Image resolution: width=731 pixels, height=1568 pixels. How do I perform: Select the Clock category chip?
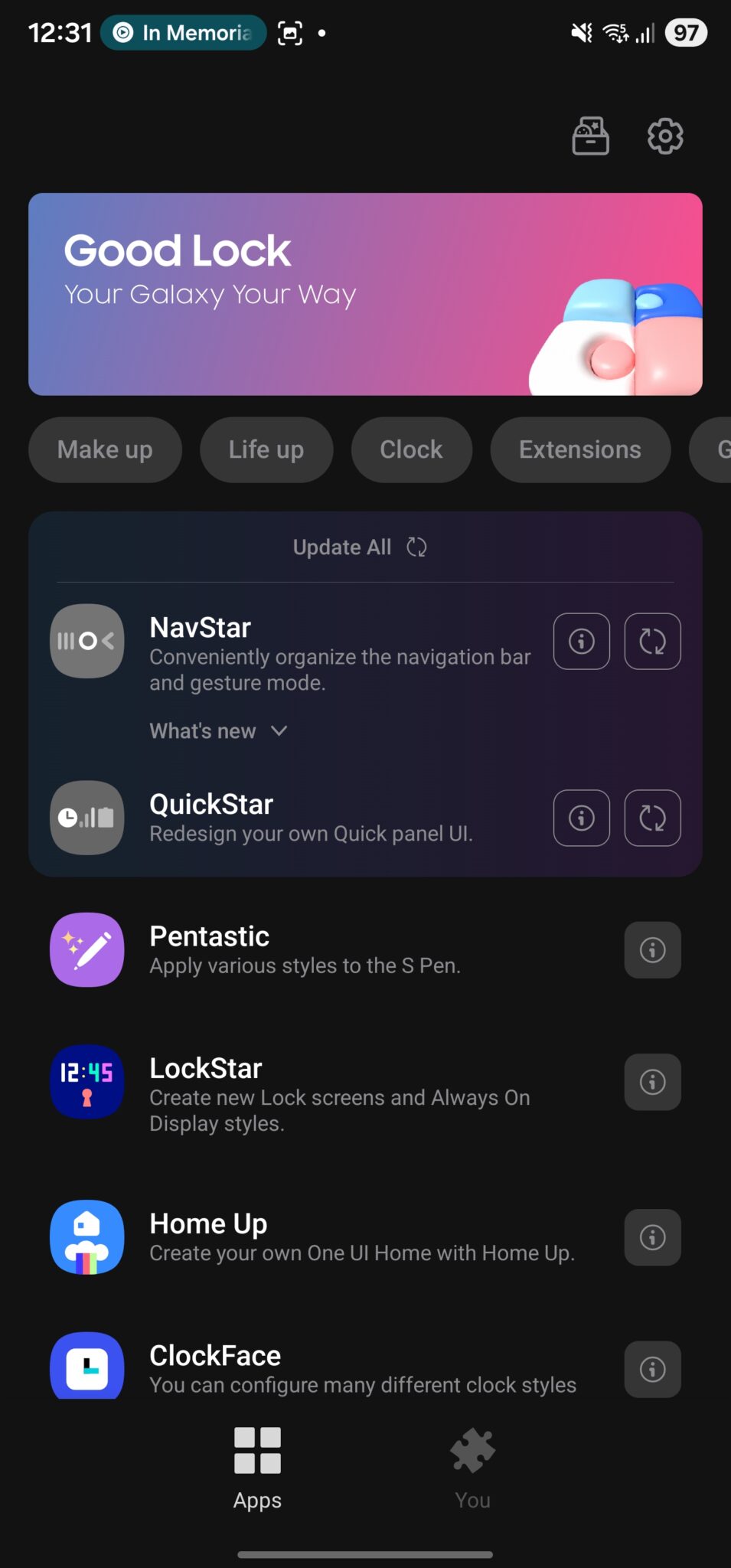tap(411, 449)
